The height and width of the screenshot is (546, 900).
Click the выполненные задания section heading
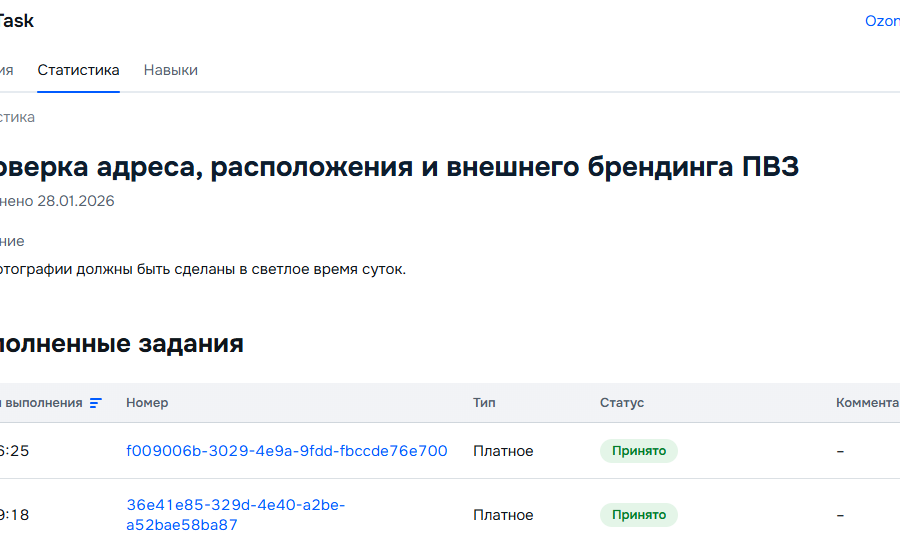point(122,343)
